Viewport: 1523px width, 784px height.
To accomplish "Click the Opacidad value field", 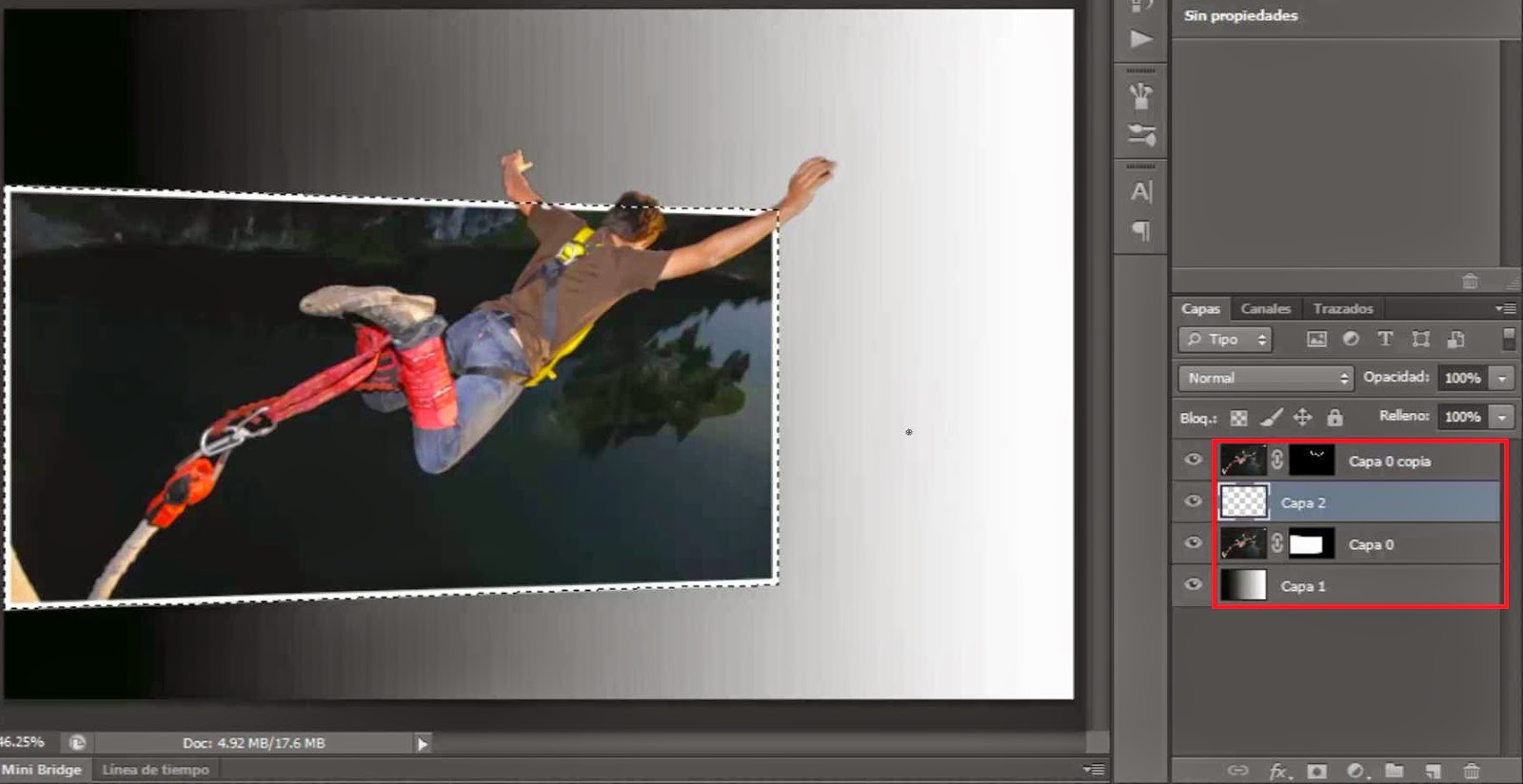I will coord(1463,378).
